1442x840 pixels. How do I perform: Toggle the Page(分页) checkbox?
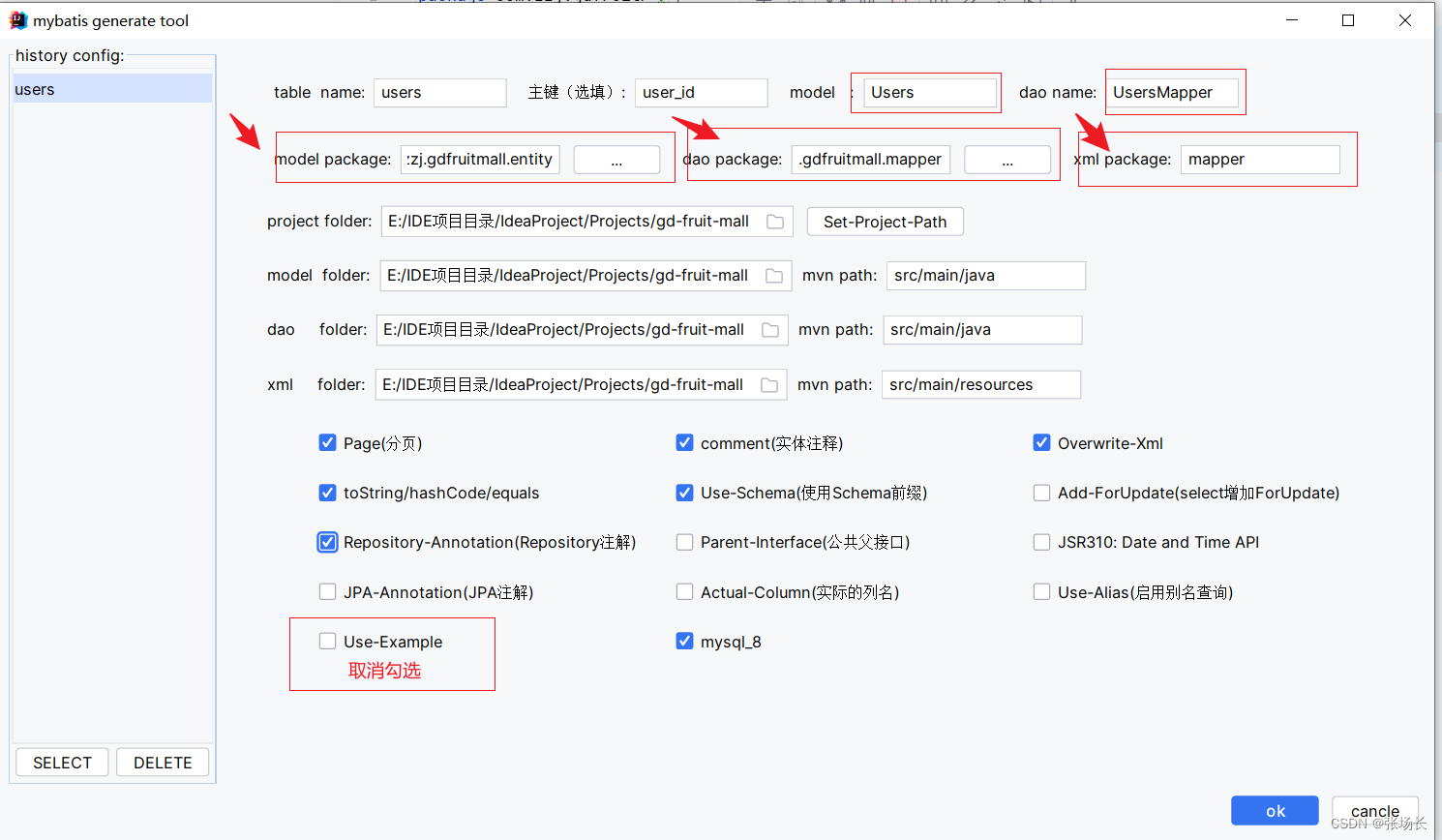click(327, 443)
